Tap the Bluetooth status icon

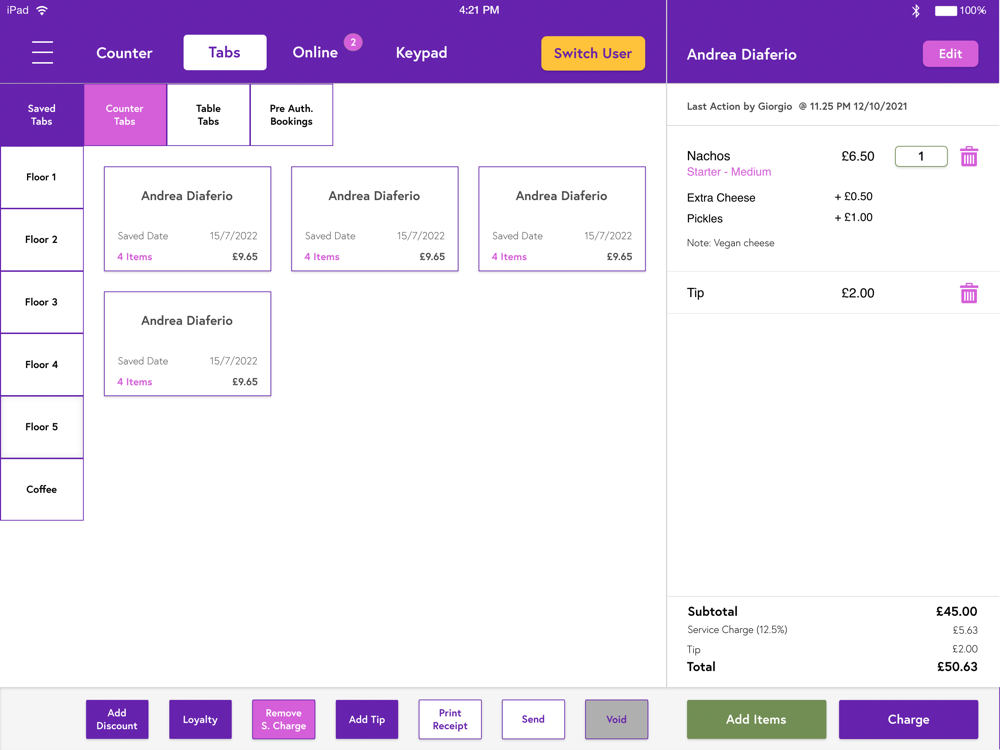click(916, 10)
